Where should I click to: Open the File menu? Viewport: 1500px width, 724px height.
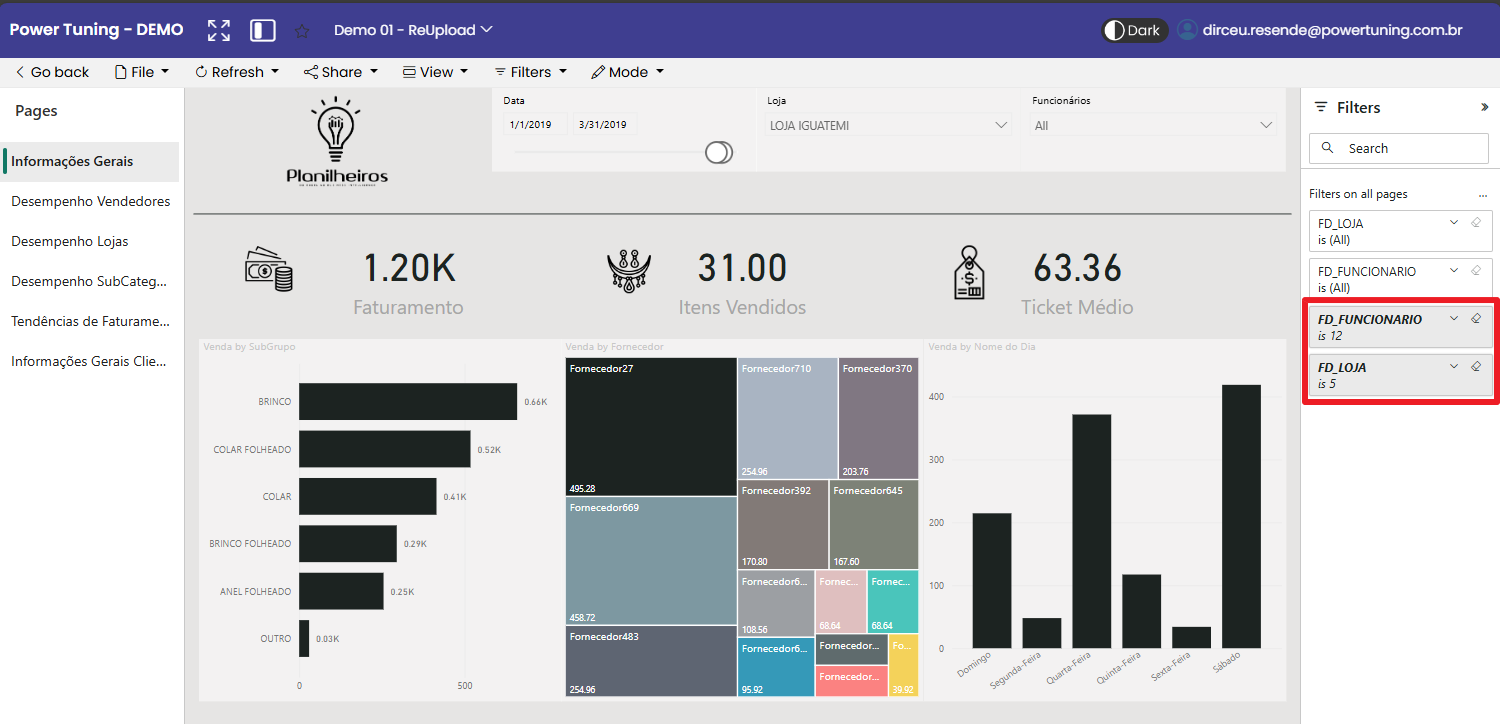[x=142, y=72]
